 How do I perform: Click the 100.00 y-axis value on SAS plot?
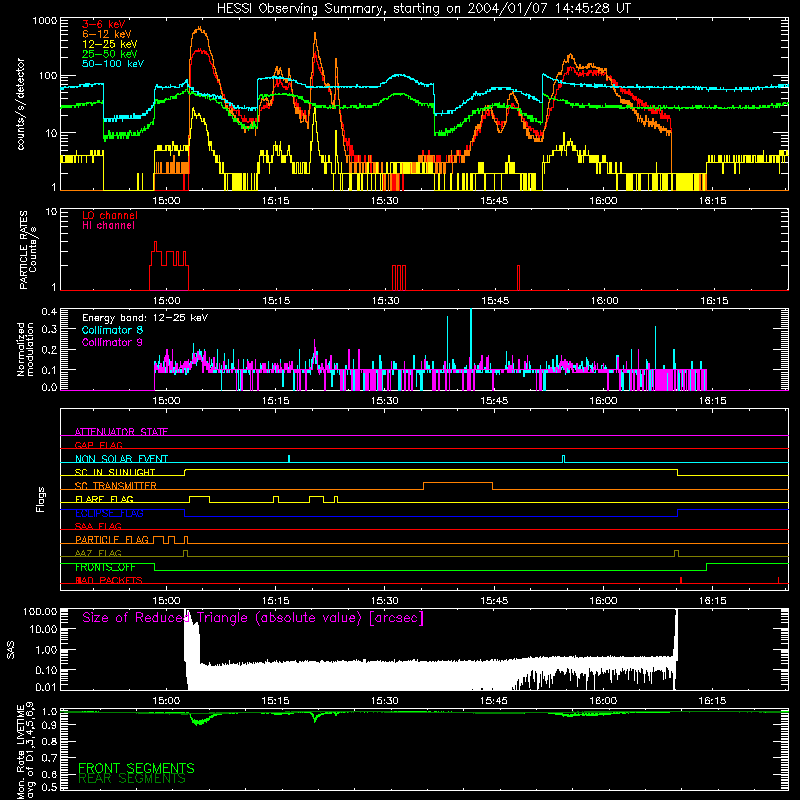tap(40, 612)
